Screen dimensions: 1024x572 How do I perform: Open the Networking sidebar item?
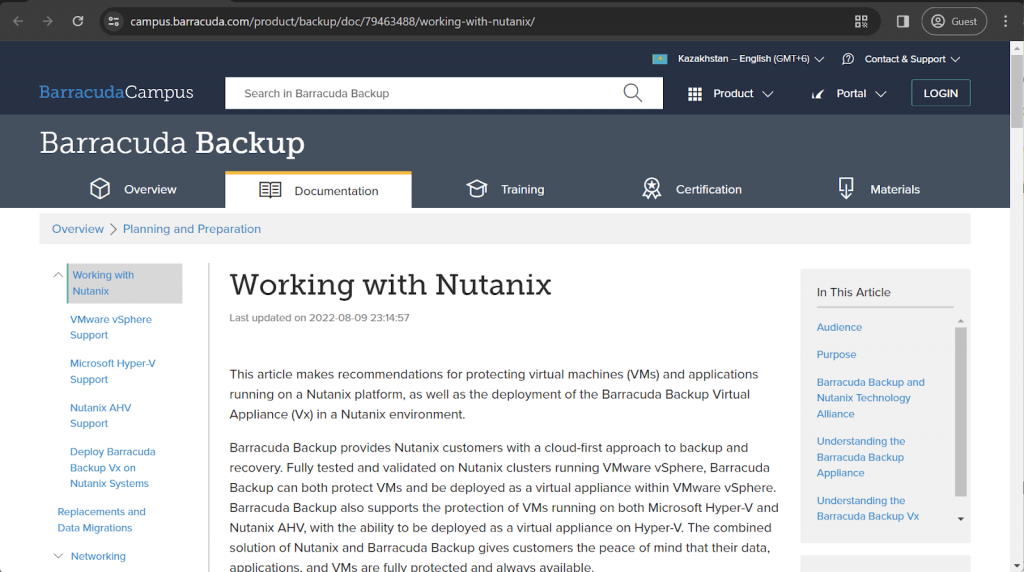click(98, 556)
